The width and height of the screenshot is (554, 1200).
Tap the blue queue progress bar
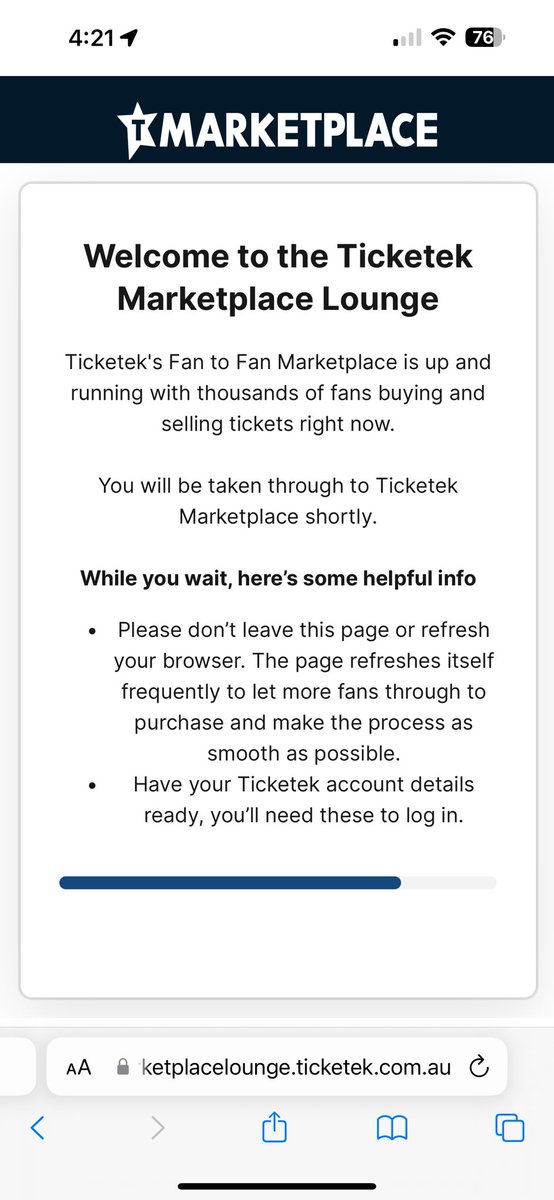(230, 883)
